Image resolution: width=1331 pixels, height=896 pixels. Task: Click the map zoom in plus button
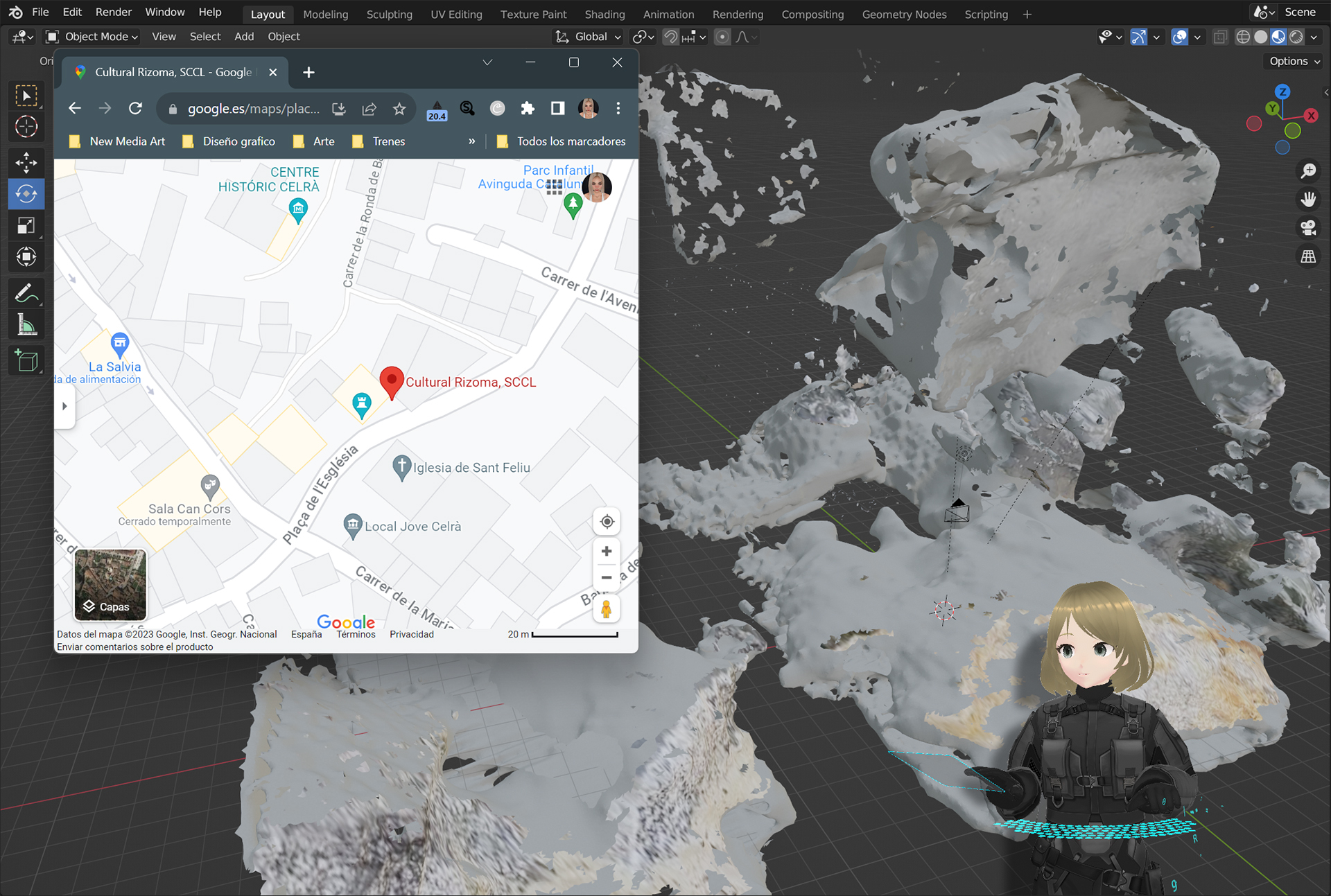point(607,552)
